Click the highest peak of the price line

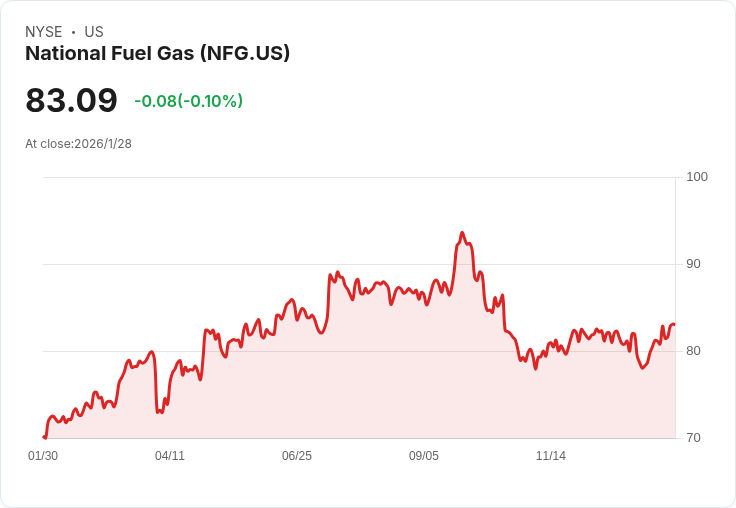[x=462, y=233]
